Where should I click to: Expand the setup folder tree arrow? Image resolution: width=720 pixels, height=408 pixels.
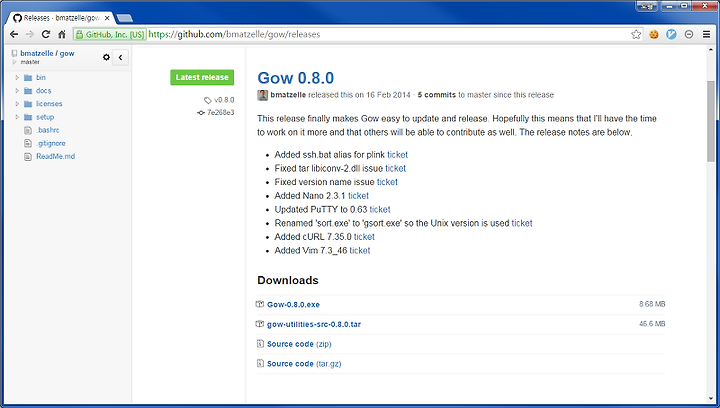point(17,117)
